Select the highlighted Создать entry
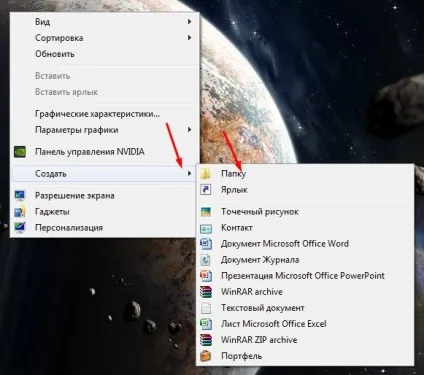This screenshot has width=424, height=375. coord(104,174)
